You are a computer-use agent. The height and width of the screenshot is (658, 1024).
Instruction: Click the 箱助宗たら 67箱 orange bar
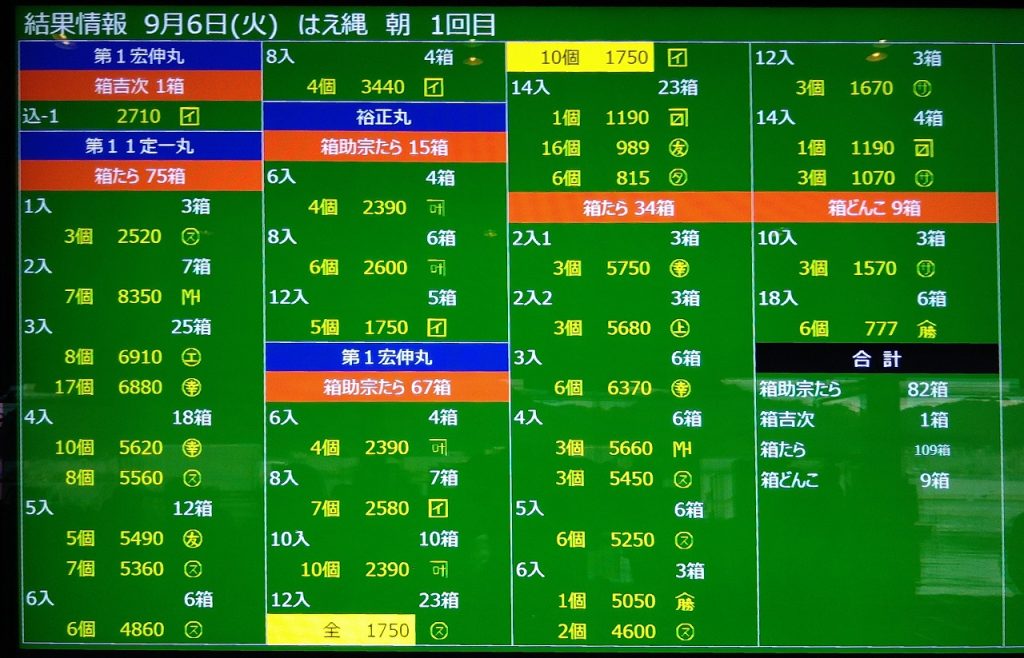[386, 387]
